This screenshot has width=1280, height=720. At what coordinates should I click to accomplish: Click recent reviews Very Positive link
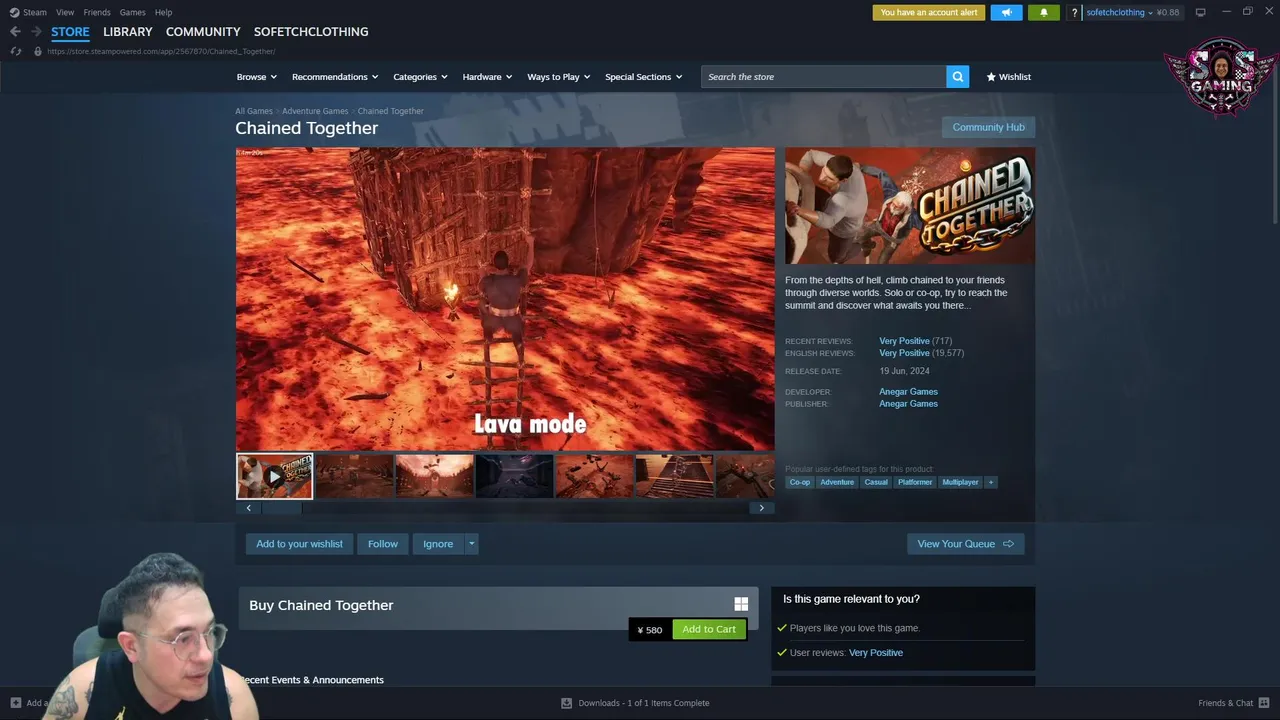click(904, 341)
